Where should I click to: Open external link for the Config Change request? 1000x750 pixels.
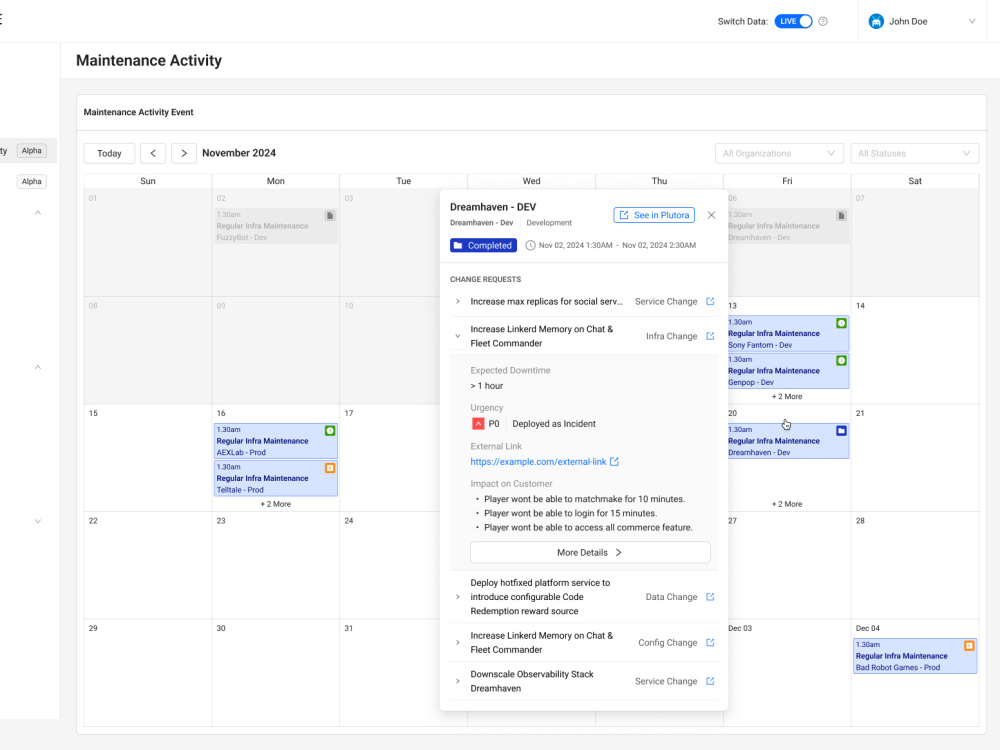[x=710, y=643]
